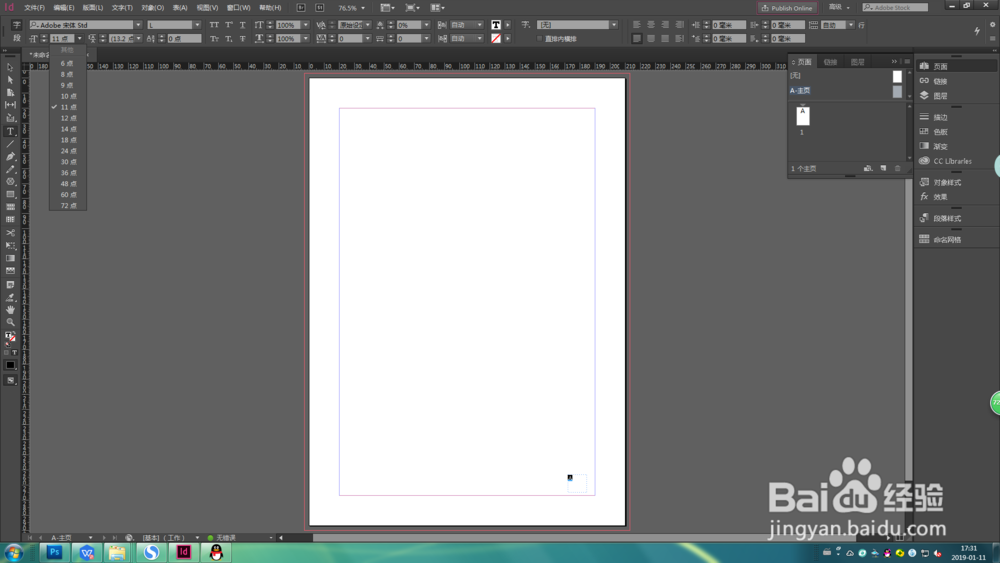Click the delete page trash icon

(x=897, y=168)
